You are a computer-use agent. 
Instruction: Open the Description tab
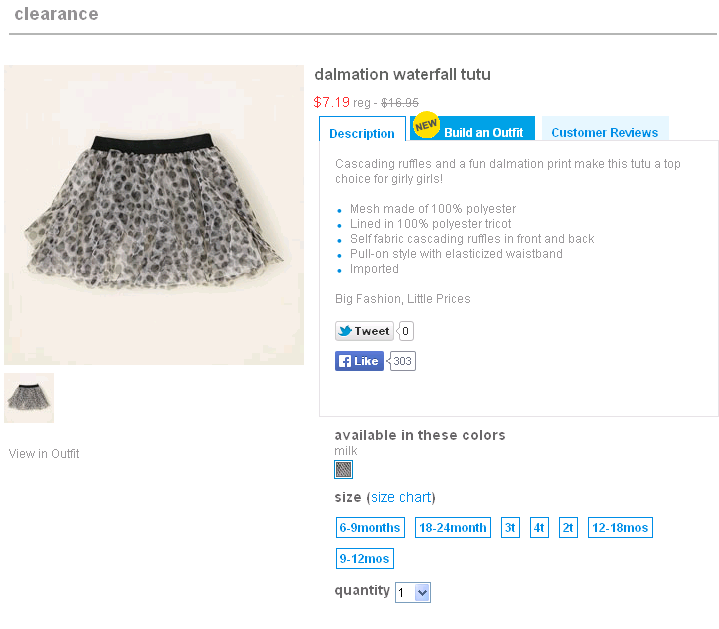[x=362, y=133]
